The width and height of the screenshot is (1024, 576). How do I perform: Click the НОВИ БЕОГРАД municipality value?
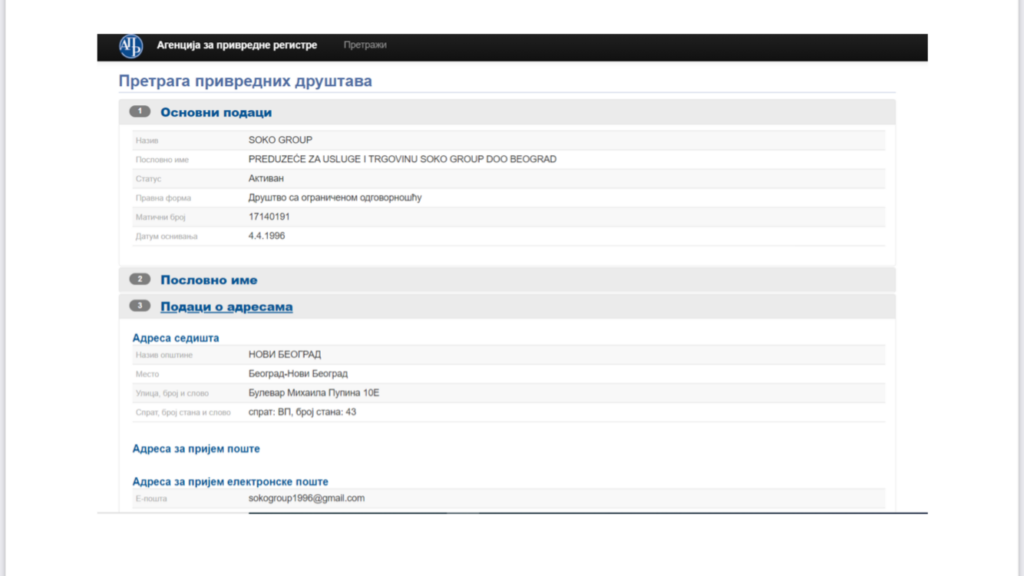(x=284, y=355)
